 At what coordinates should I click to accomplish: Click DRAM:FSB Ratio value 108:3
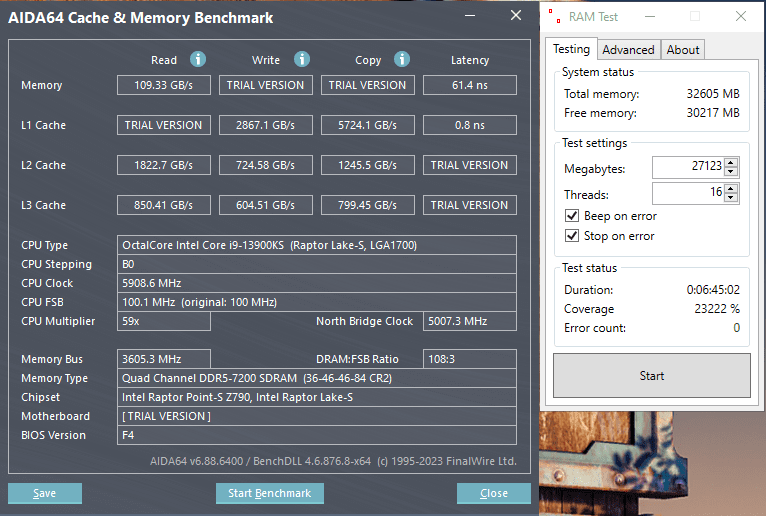coord(469,359)
